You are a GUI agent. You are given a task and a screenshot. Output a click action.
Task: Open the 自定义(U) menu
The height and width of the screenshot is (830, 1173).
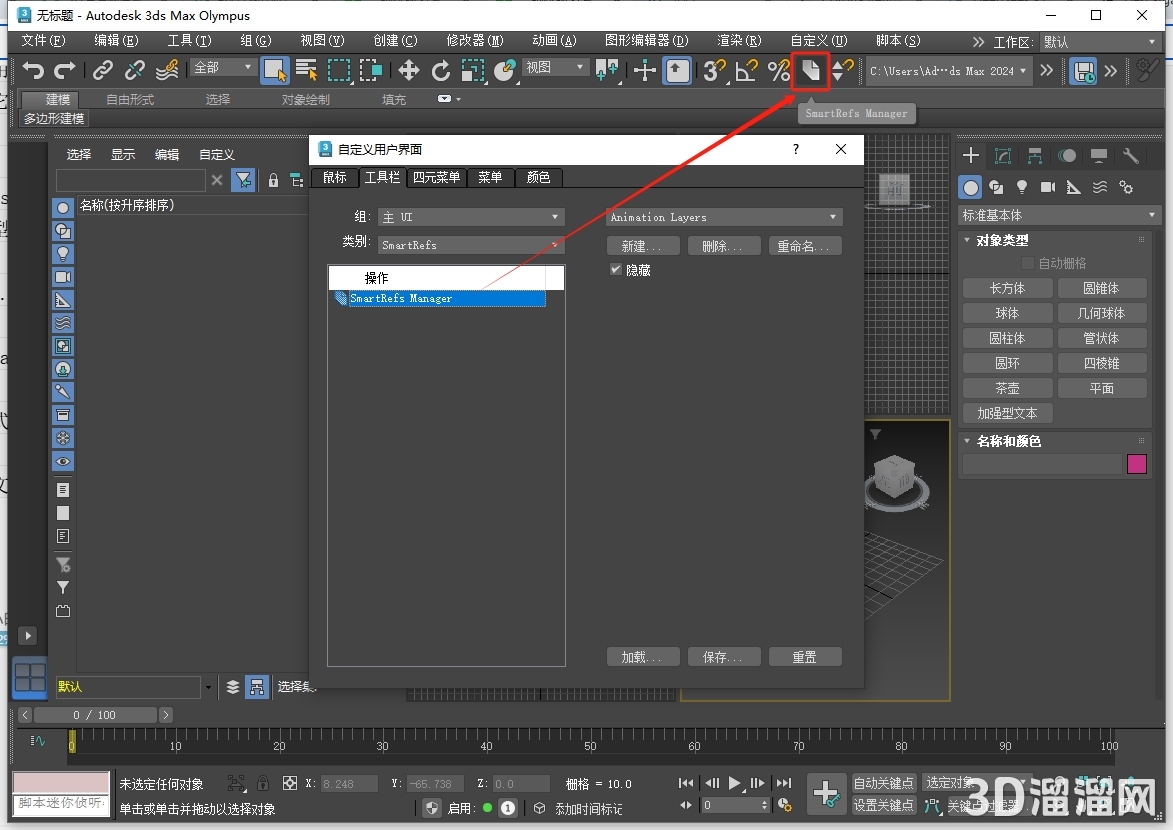[x=819, y=40]
